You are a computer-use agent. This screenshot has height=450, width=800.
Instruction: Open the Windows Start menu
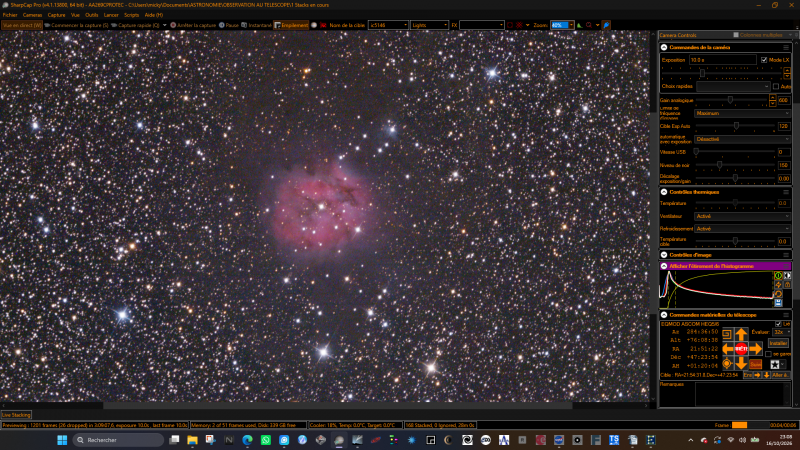62,440
